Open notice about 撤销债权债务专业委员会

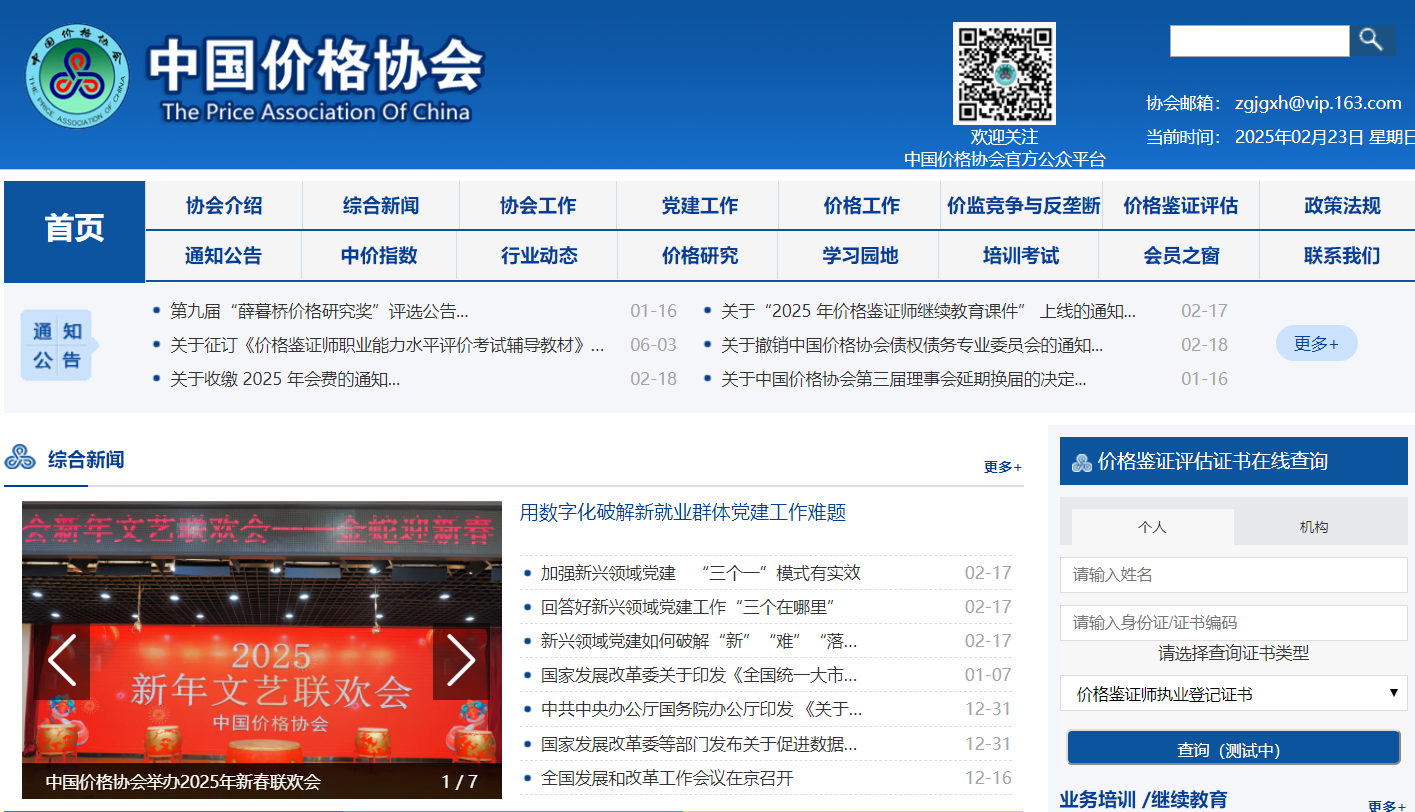(x=912, y=345)
